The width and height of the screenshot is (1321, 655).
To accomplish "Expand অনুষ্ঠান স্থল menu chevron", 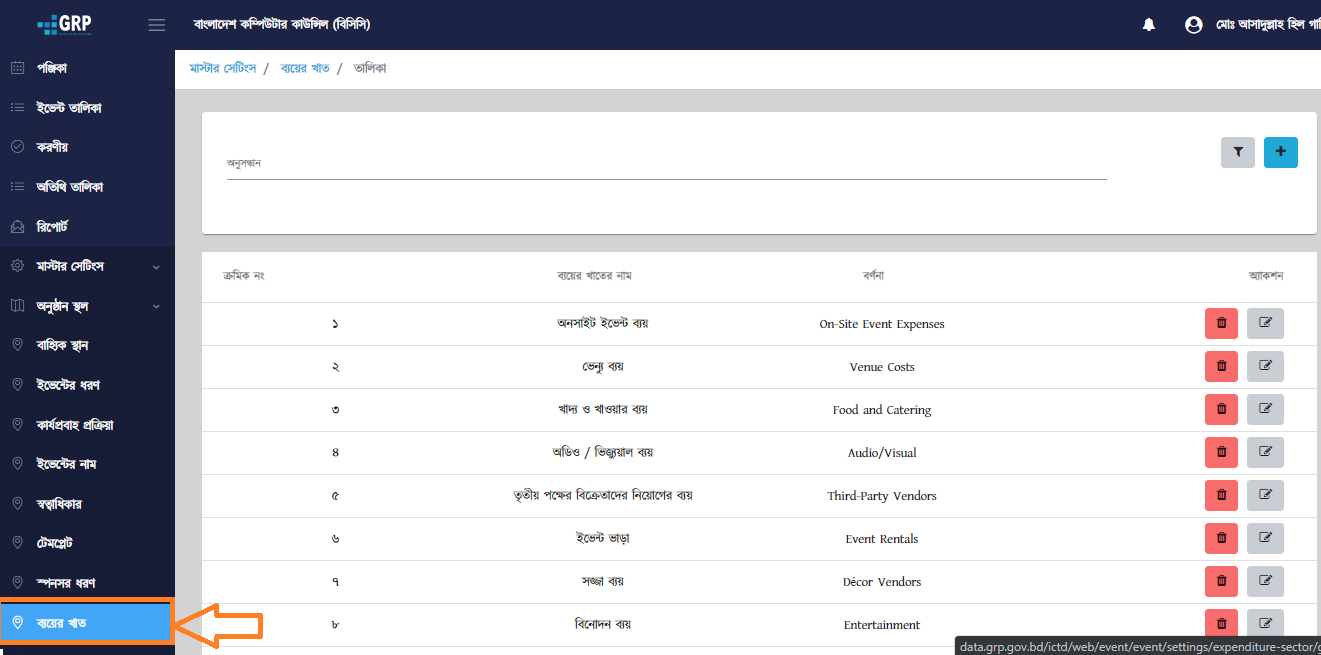I will pyautogui.click(x=156, y=306).
